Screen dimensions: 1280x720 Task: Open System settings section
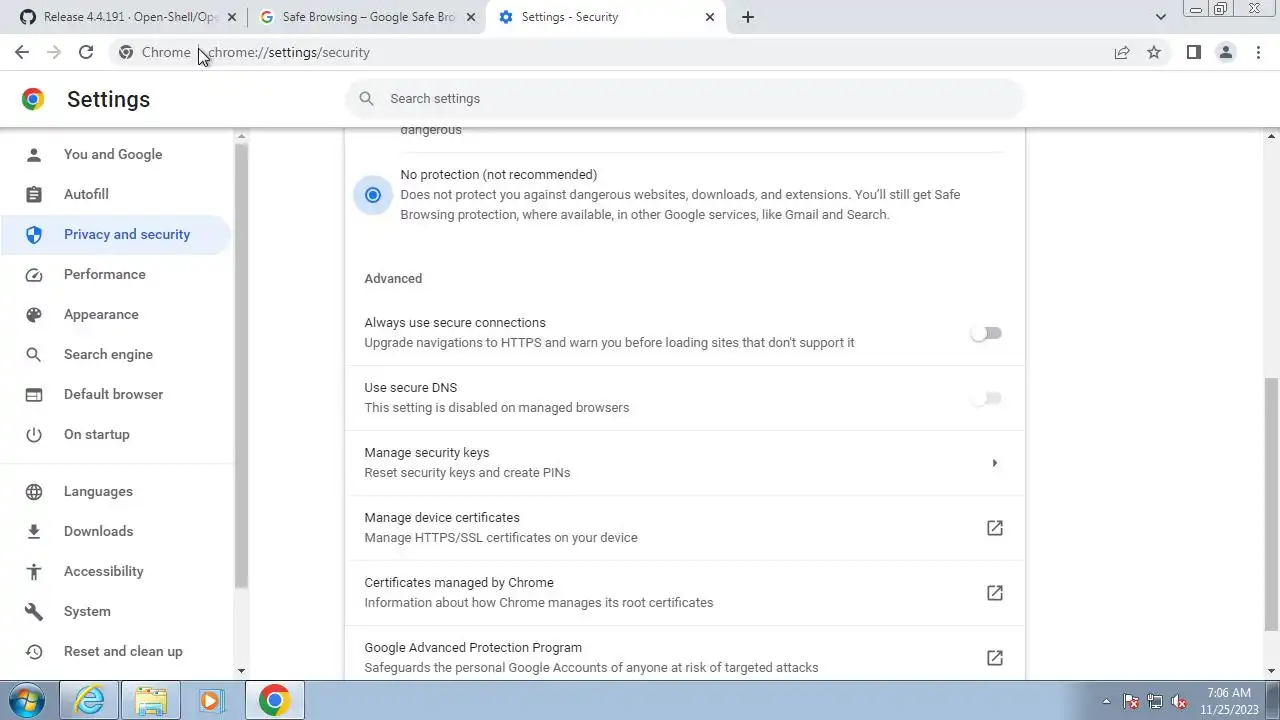(x=116, y=611)
